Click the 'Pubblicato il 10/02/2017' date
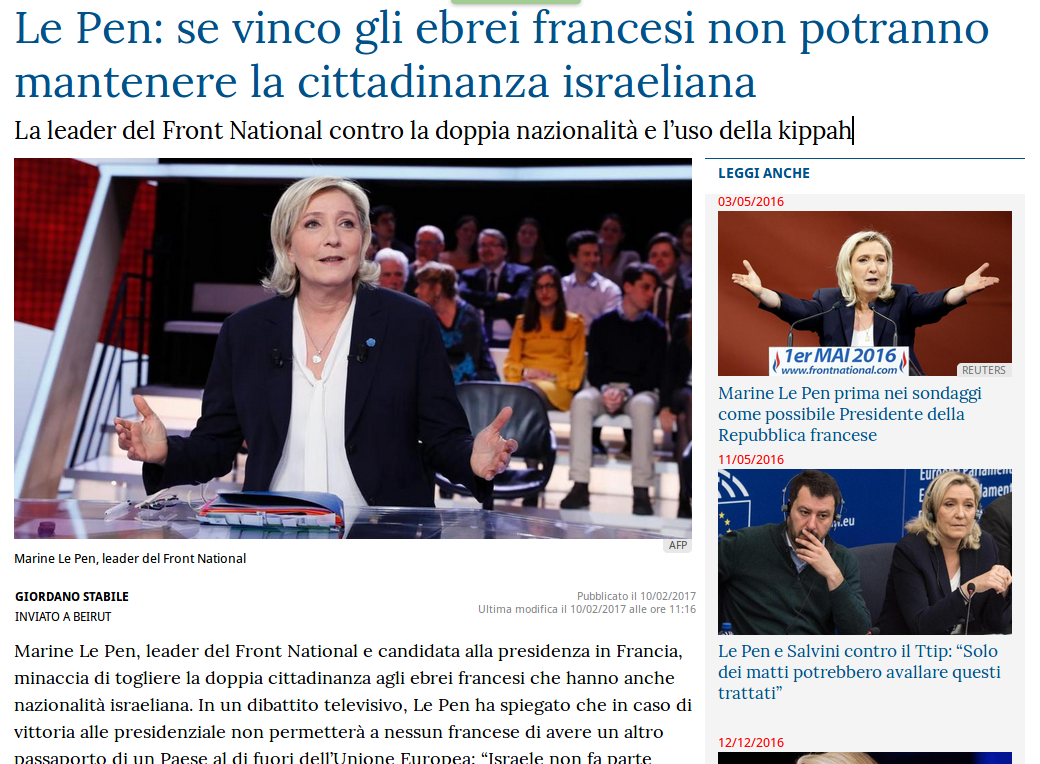The image size is (1040, 764). pyautogui.click(x=636, y=596)
